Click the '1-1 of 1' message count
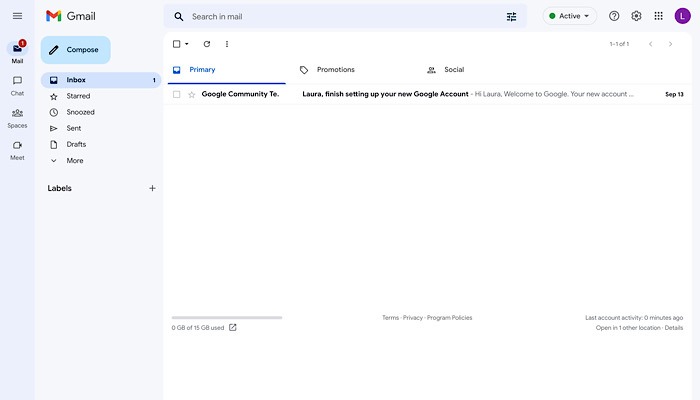The height and width of the screenshot is (400, 700). 619,44
